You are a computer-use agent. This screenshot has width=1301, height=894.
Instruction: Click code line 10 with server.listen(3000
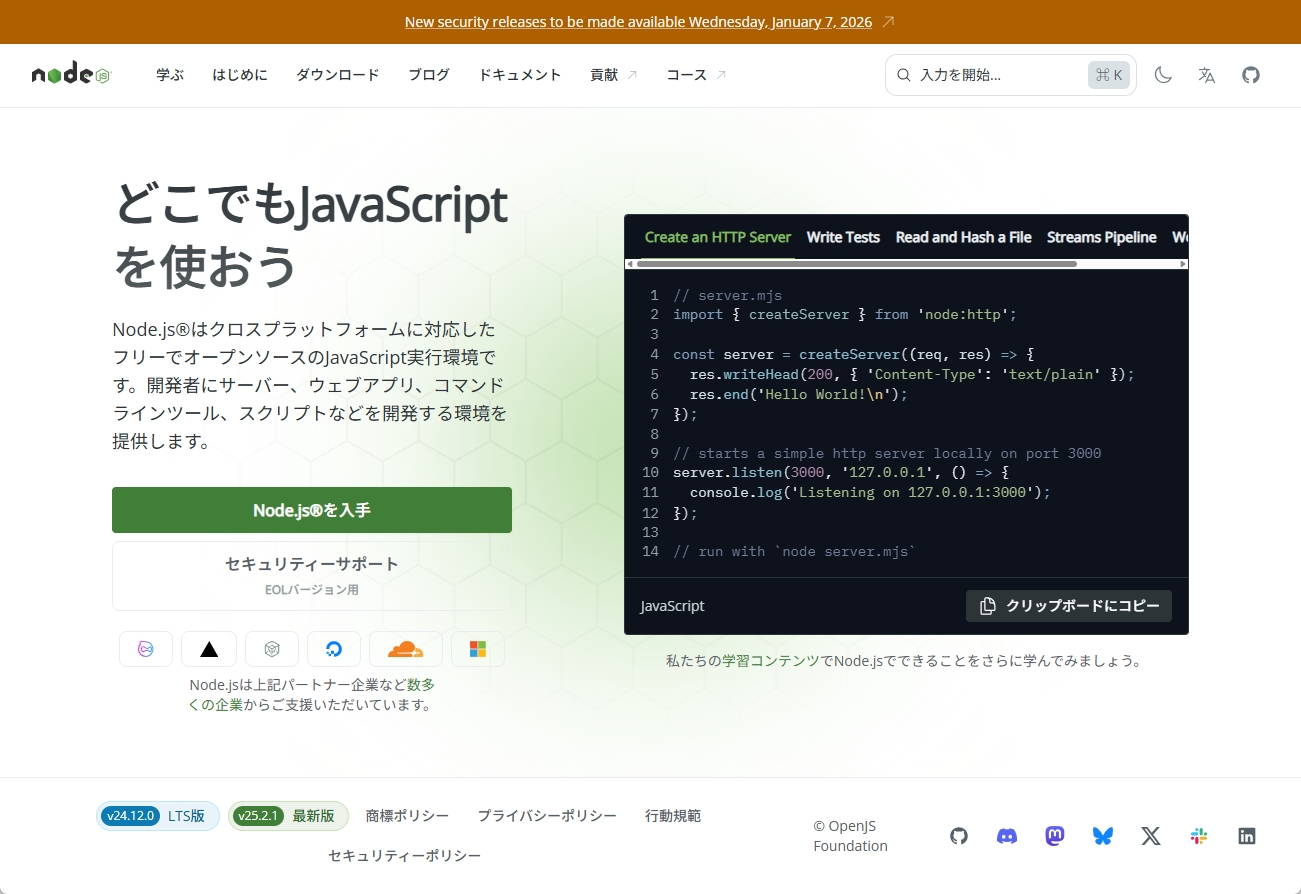pyautogui.click(x=842, y=472)
